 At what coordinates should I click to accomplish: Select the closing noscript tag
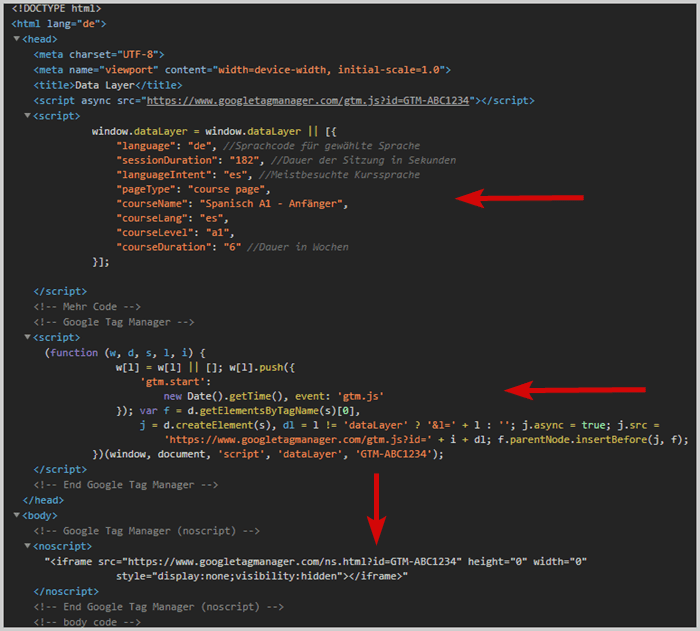tap(66, 592)
